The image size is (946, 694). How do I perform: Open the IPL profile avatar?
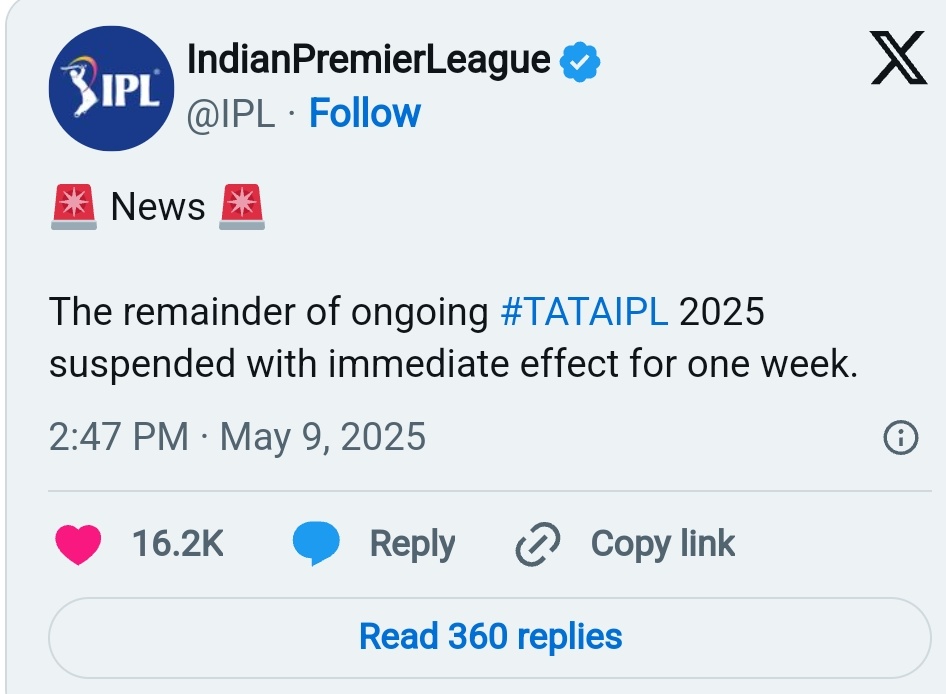[x=111, y=88]
